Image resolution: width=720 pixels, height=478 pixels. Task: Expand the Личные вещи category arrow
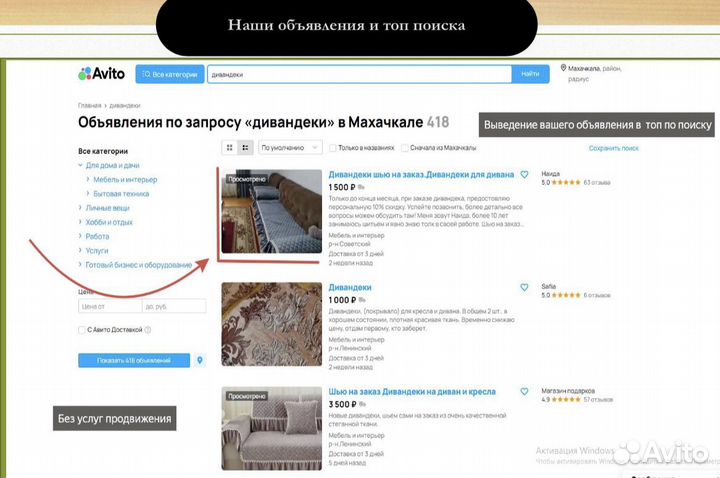[80, 208]
